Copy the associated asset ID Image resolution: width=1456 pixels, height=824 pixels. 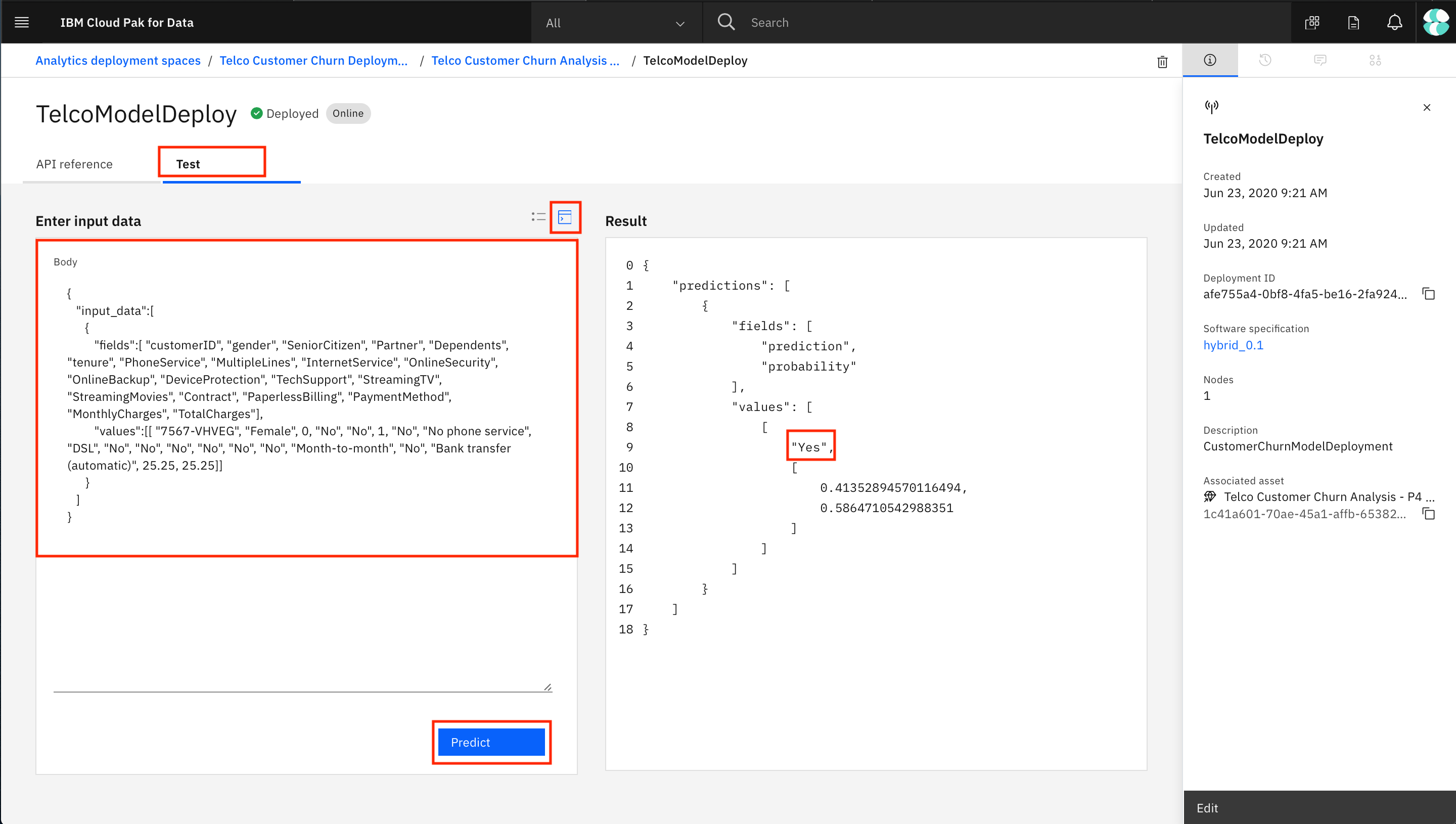click(x=1428, y=514)
